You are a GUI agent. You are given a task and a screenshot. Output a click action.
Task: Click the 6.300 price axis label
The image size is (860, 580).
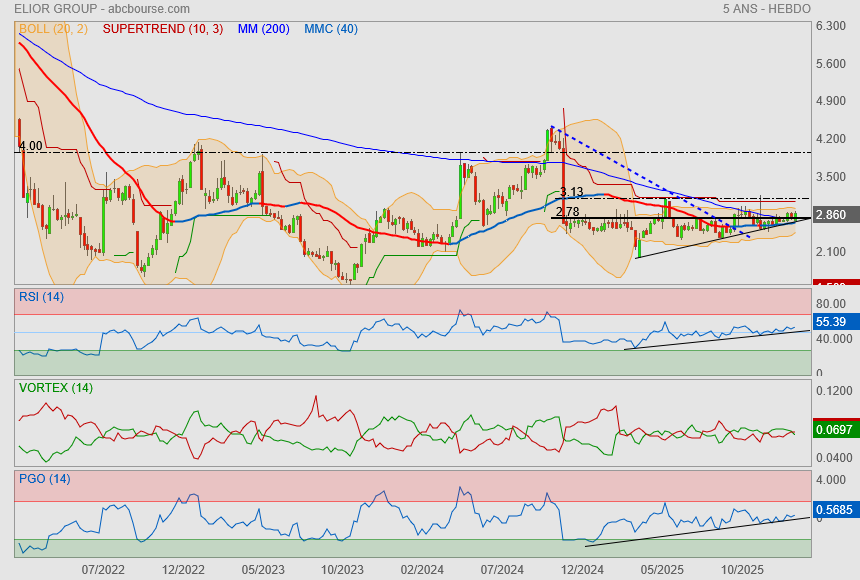tap(832, 27)
